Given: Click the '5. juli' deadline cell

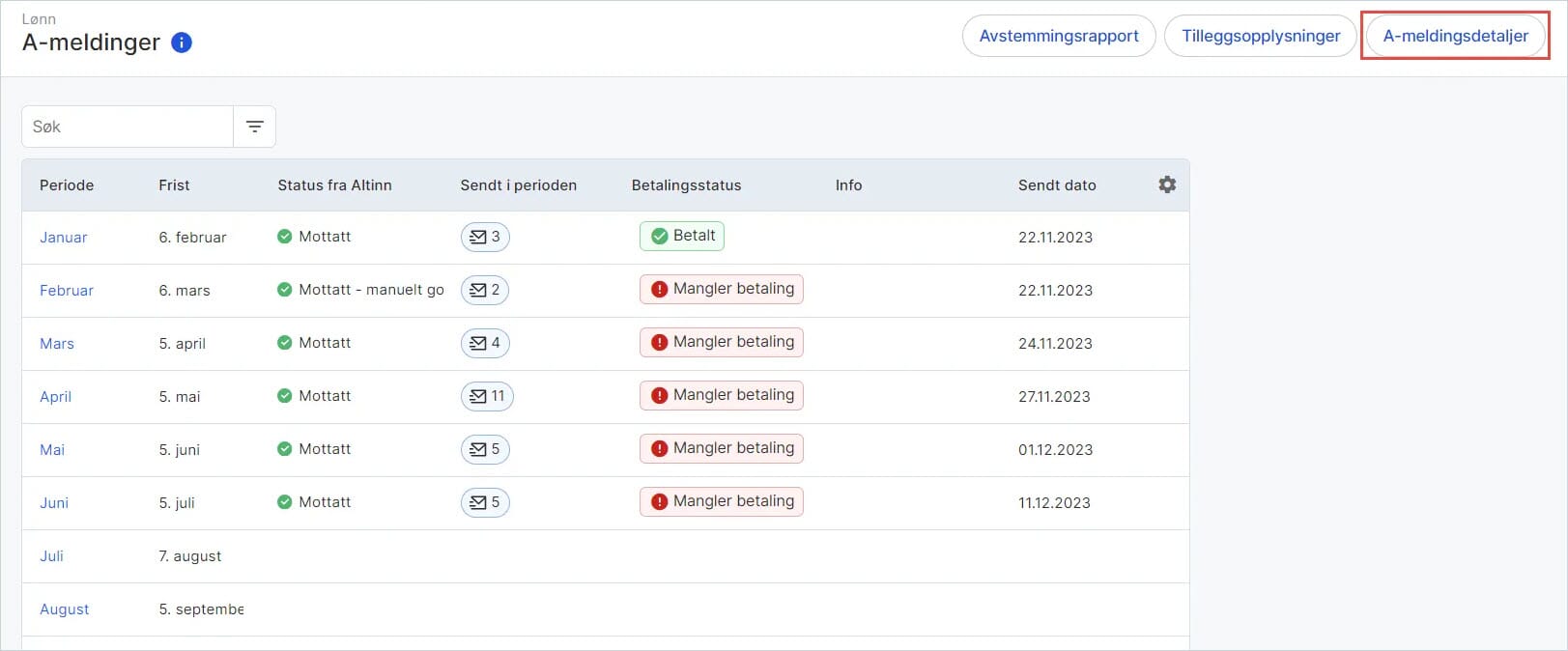Looking at the screenshot, I should [x=177, y=503].
